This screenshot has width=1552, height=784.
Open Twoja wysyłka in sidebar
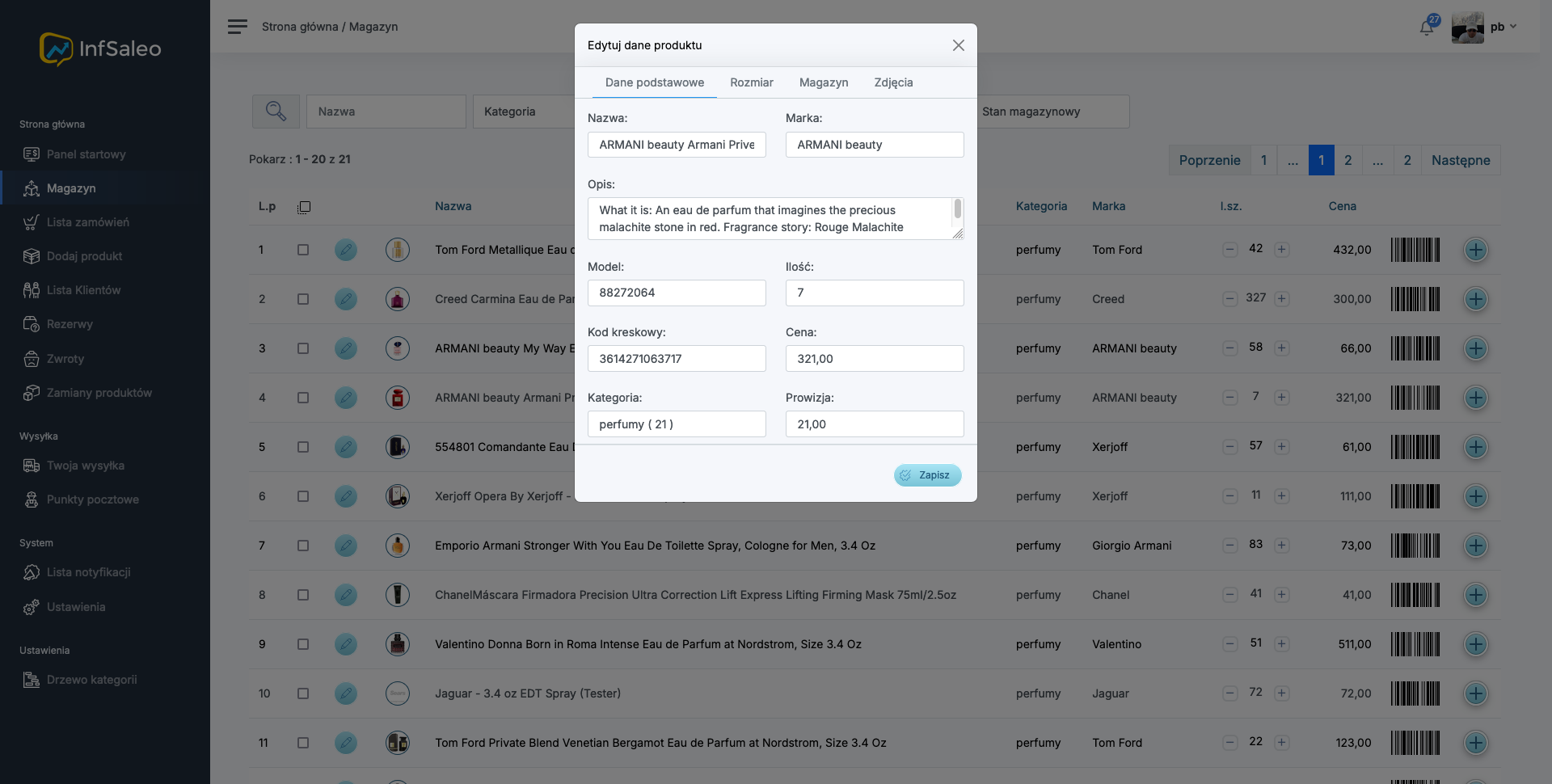point(85,466)
